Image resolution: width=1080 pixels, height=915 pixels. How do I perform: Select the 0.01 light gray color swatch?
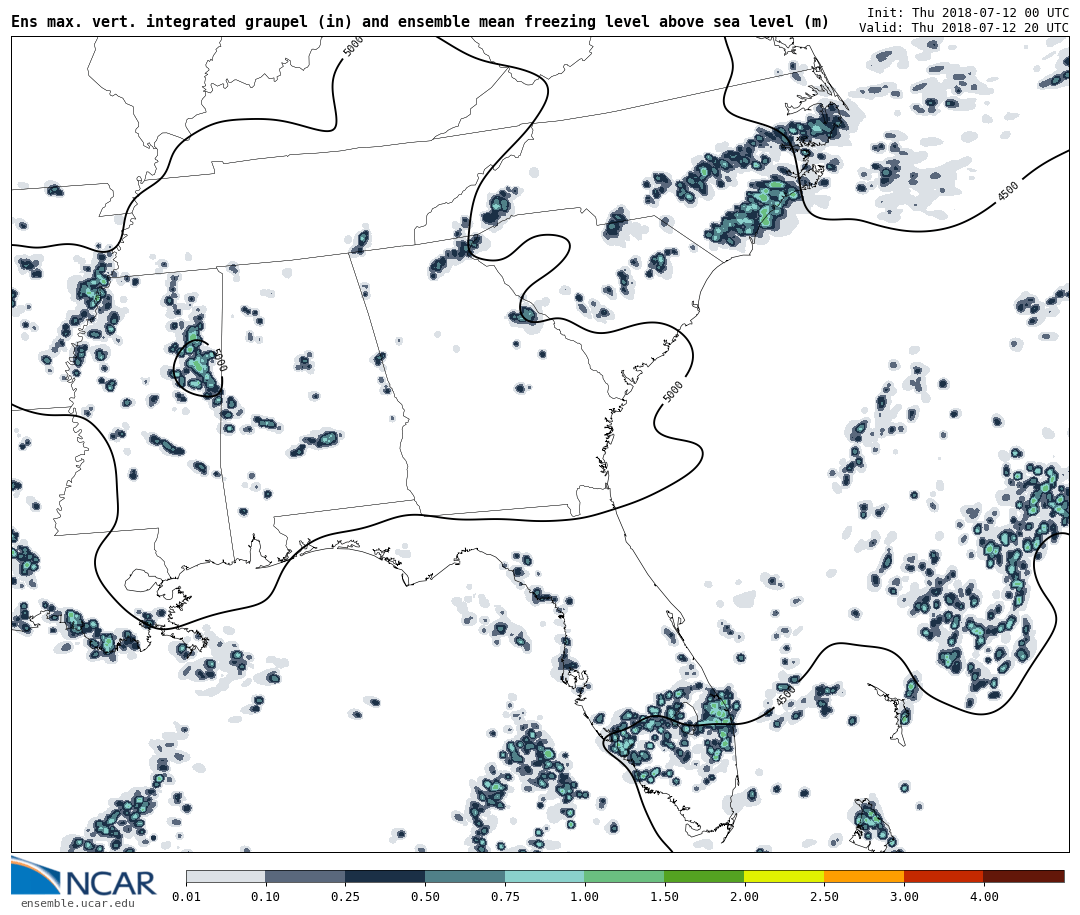pyautogui.click(x=226, y=877)
